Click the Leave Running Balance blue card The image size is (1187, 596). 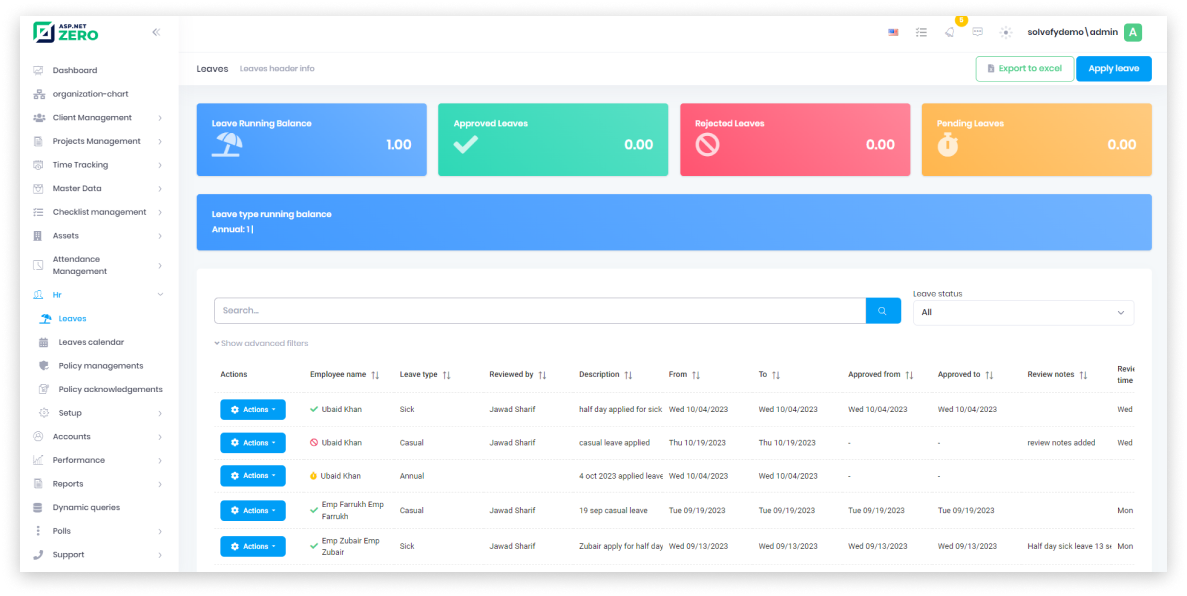[311, 140]
